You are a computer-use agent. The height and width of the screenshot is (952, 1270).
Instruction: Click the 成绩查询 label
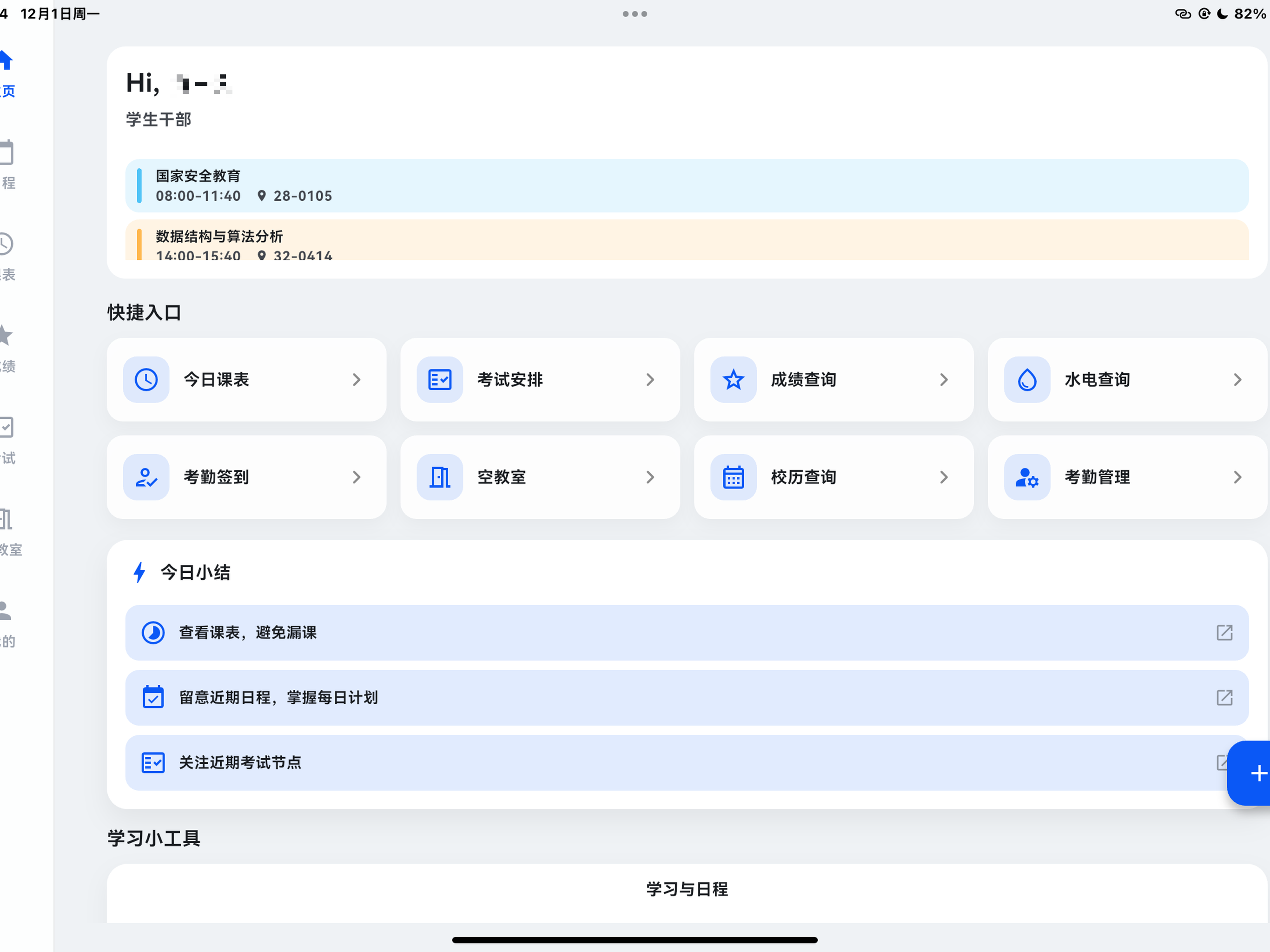(803, 379)
